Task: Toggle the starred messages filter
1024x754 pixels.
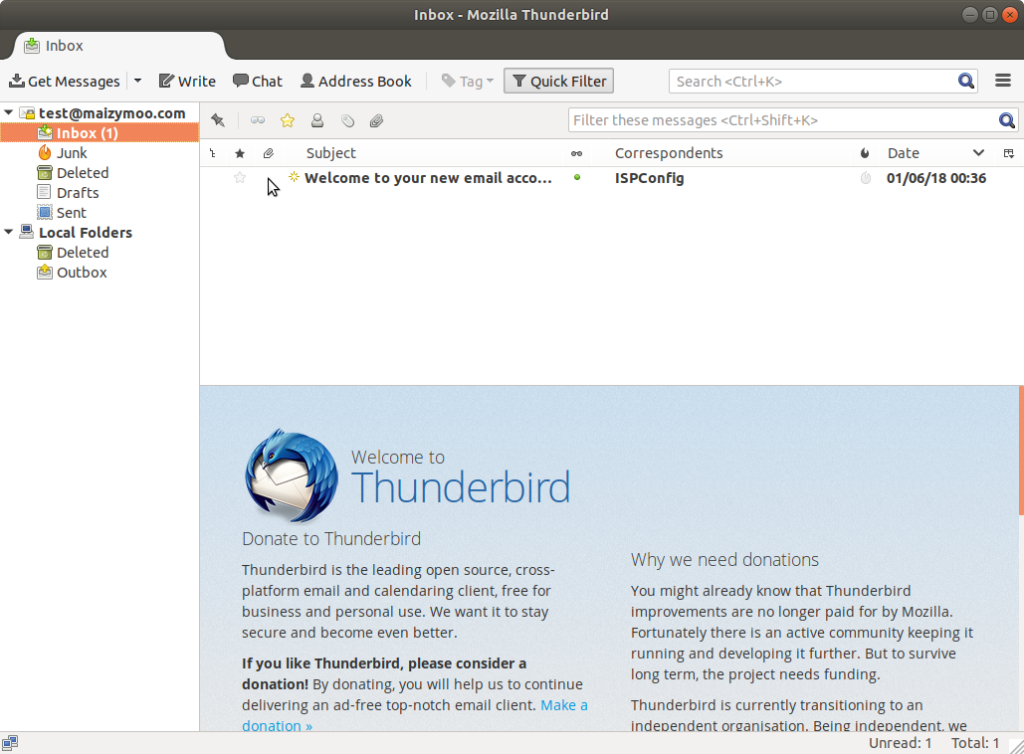Action: click(x=287, y=120)
